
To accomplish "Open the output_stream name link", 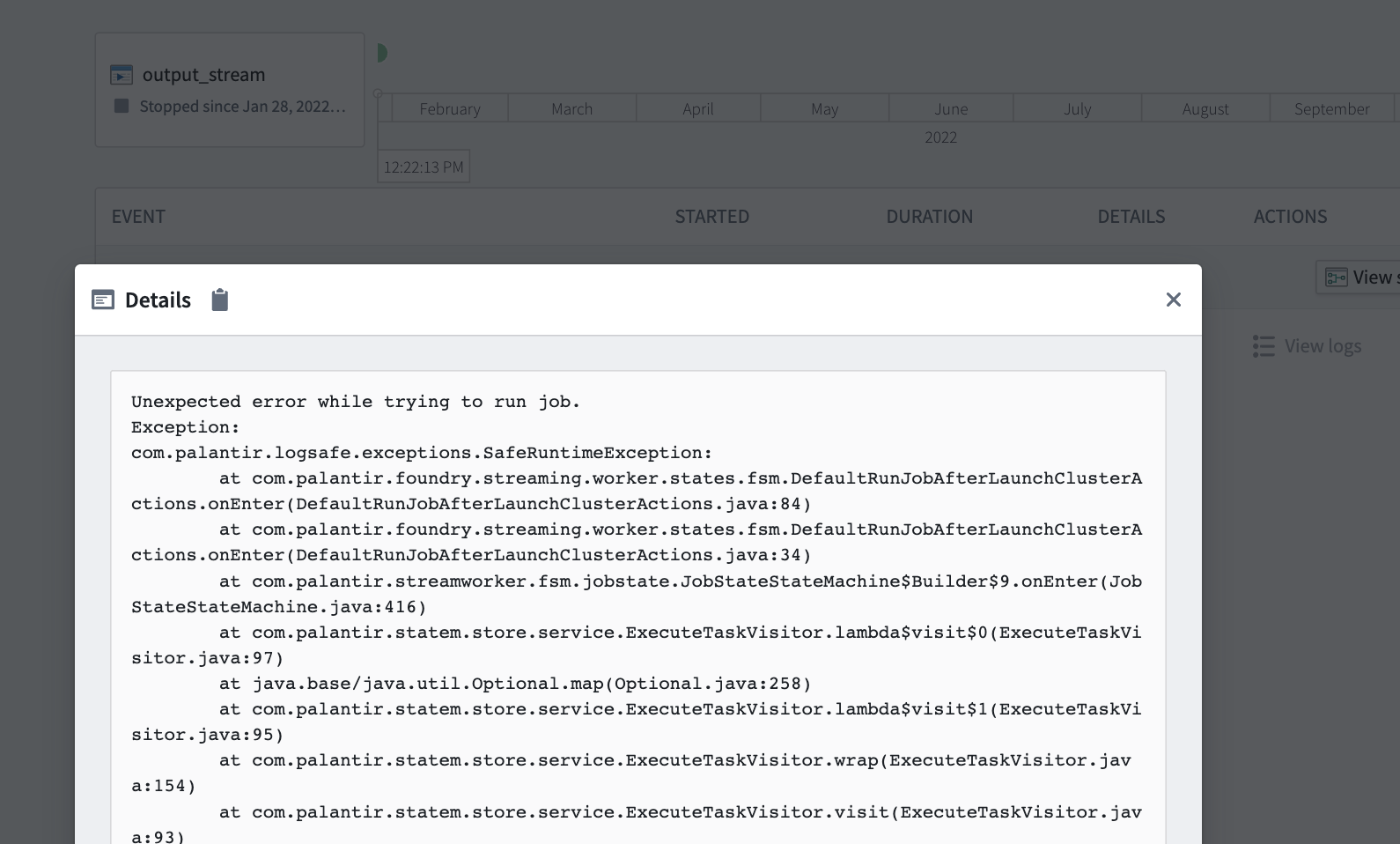I will (x=203, y=76).
